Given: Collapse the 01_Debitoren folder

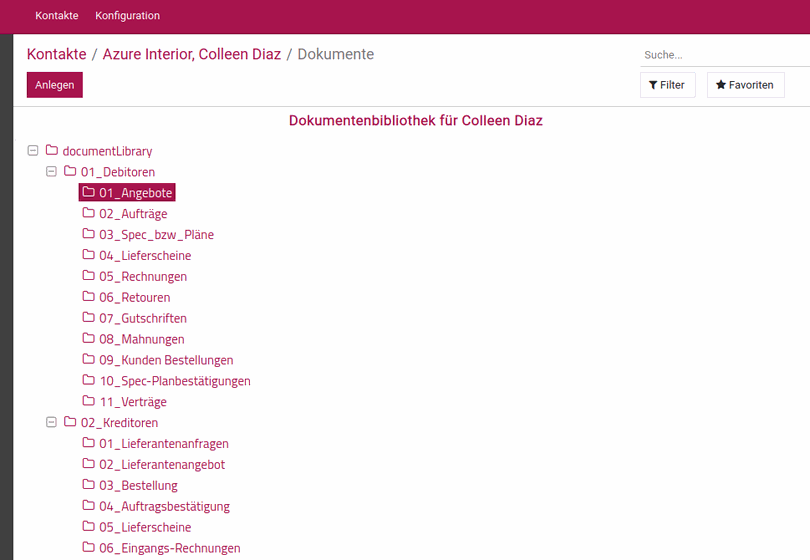Looking at the screenshot, I should pyautogui.click(x=51, y=171).
